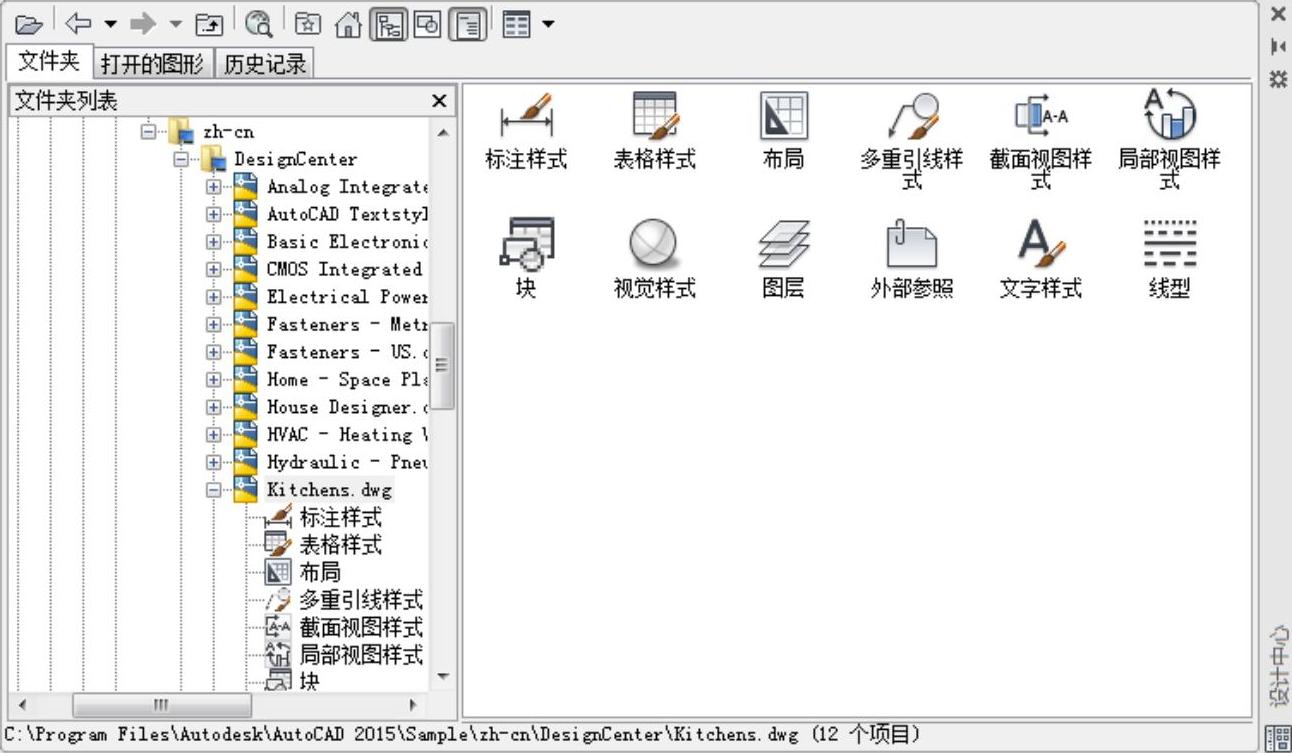
Task: Toggle the preview pane button
Action: click(x=427, y=24)
